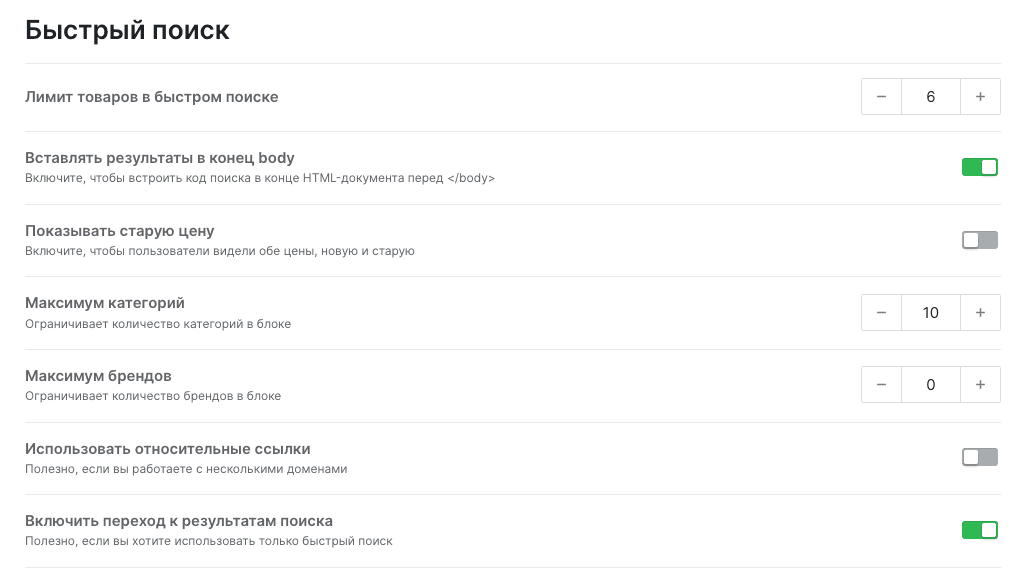Click the Использовать относительные ссылки label
This screenshot has width=1029, height=584.
coord(167,449)
